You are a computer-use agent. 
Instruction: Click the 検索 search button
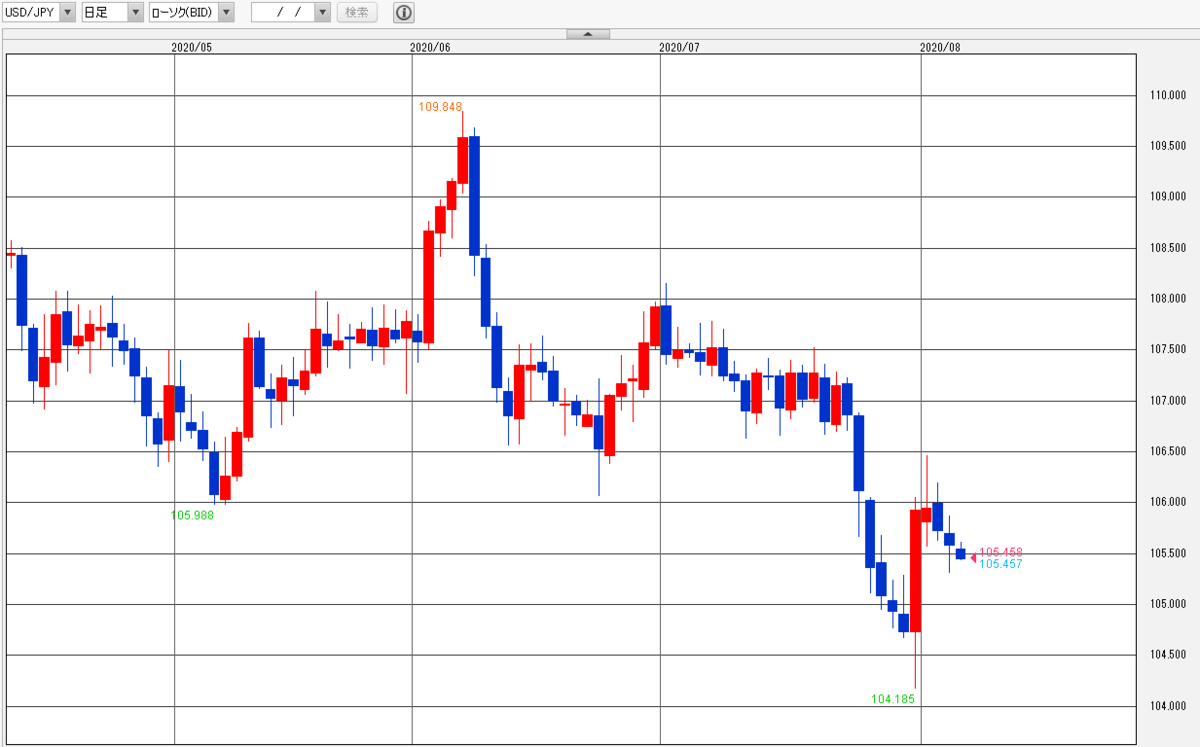[357, 12]
